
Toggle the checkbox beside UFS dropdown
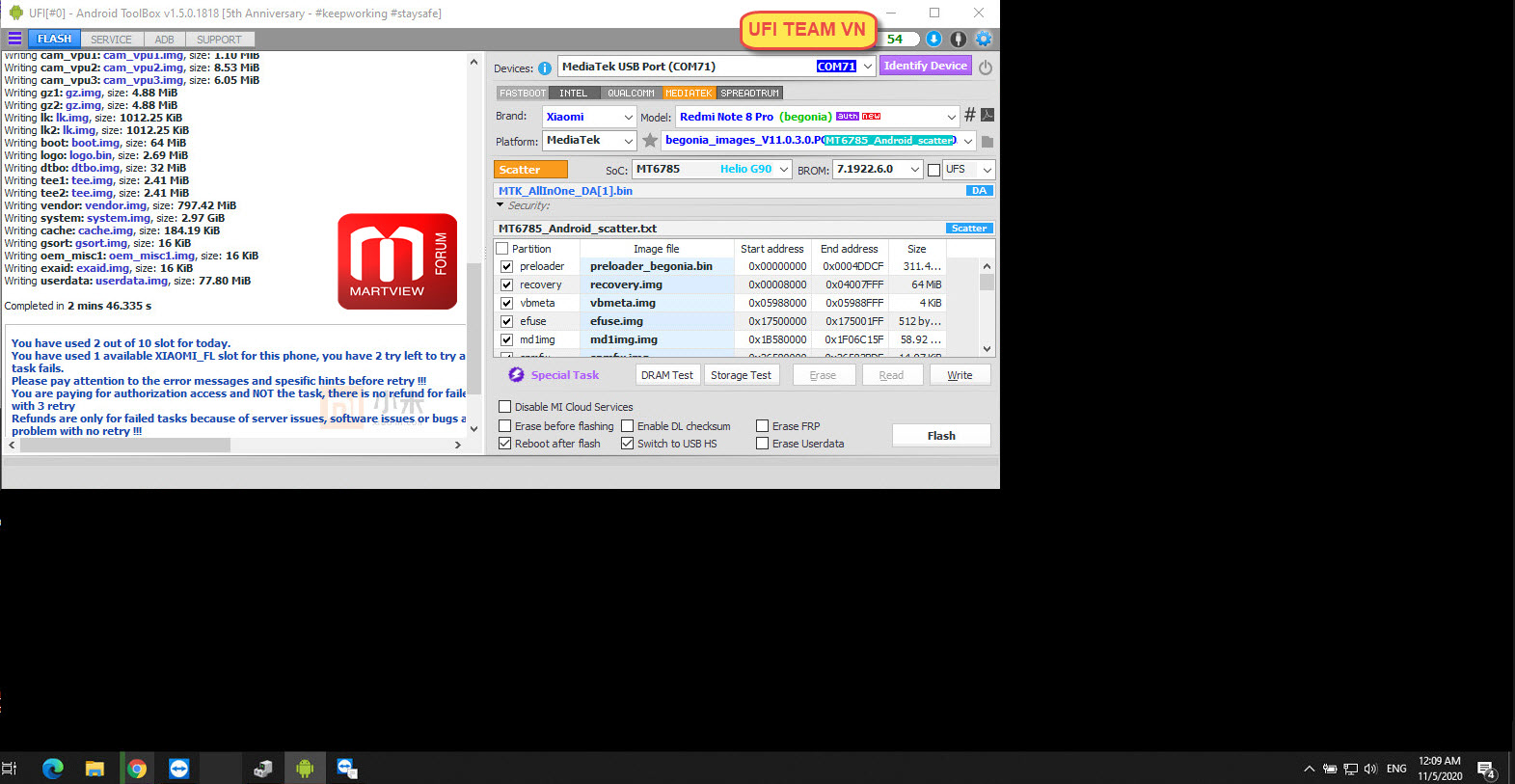coord(933,170)
